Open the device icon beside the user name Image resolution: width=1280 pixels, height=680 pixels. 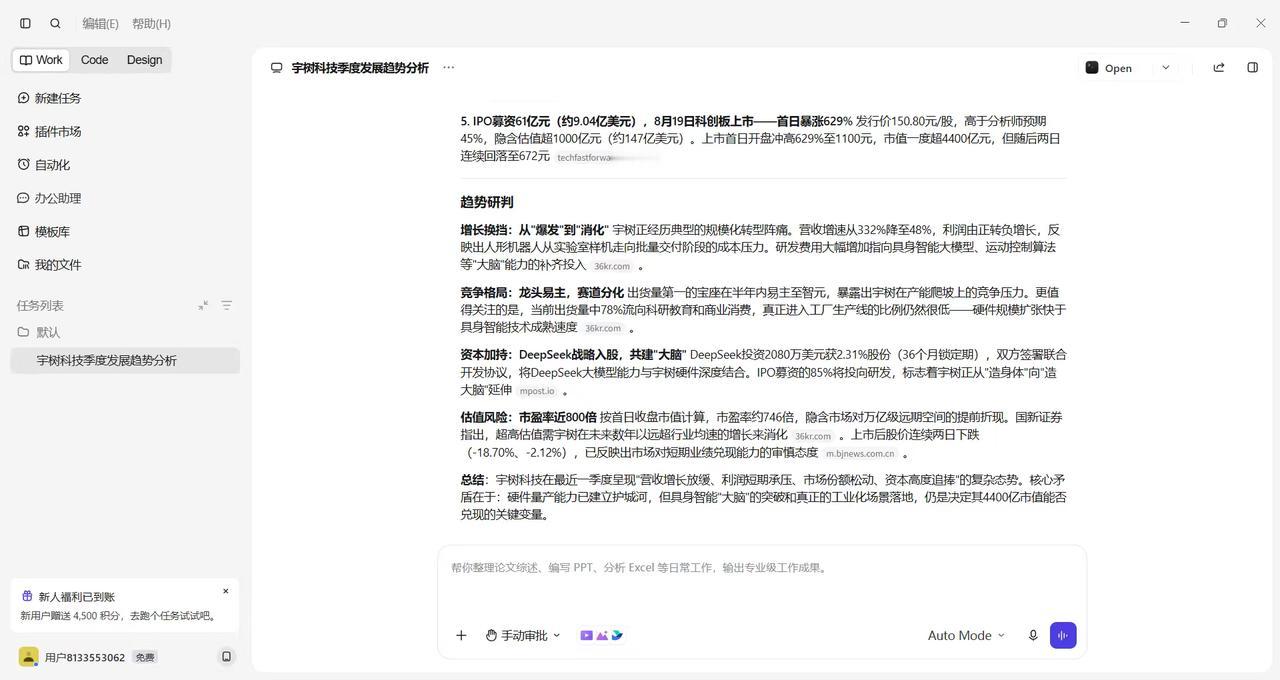pyautogui.click(x=226, y=657)
